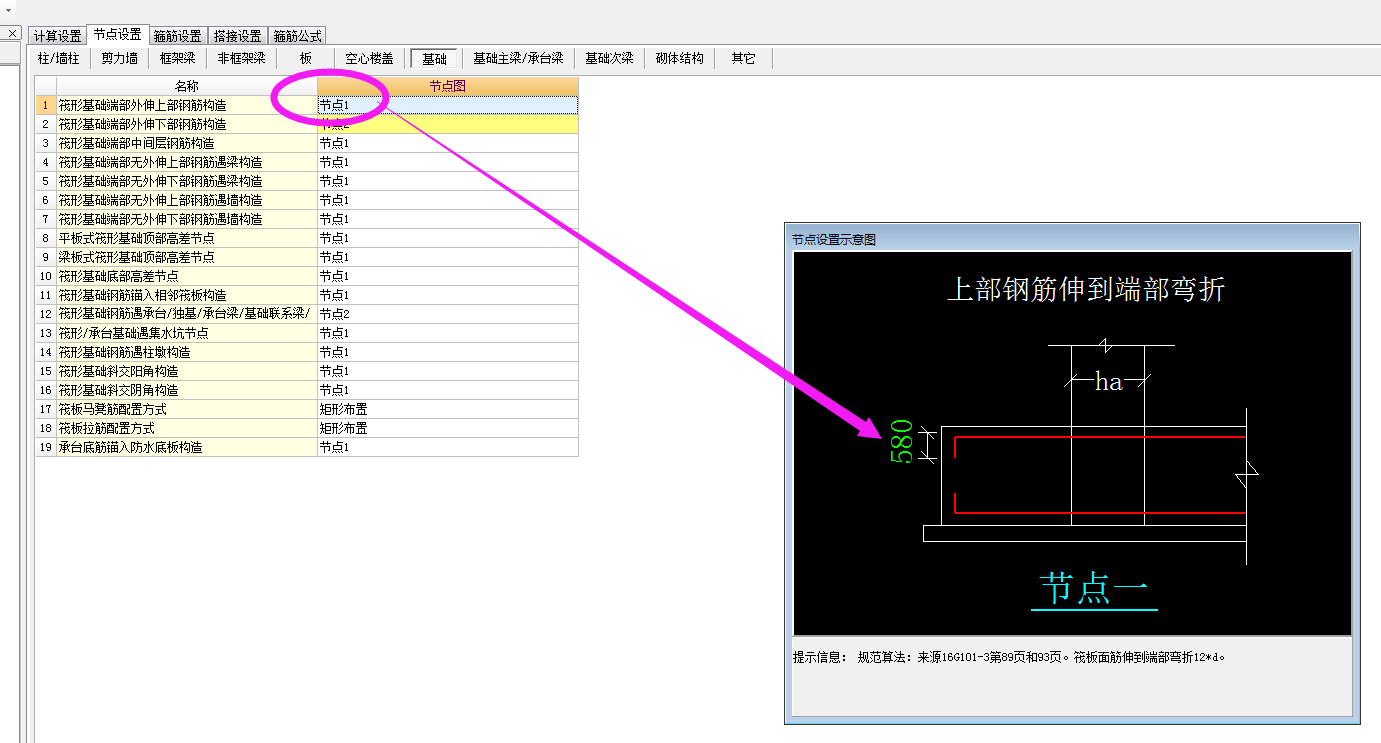Choose the 柱/墙柱 category
The width and height of the screenshot is (1381, 743).
tap(59, 59)
